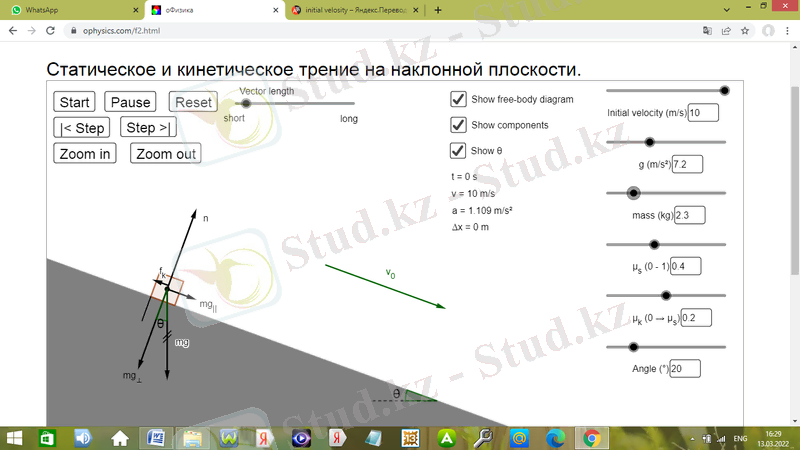Open the media player eye icon in taskbar
The image size is (800, 450).
pos(301,438)
